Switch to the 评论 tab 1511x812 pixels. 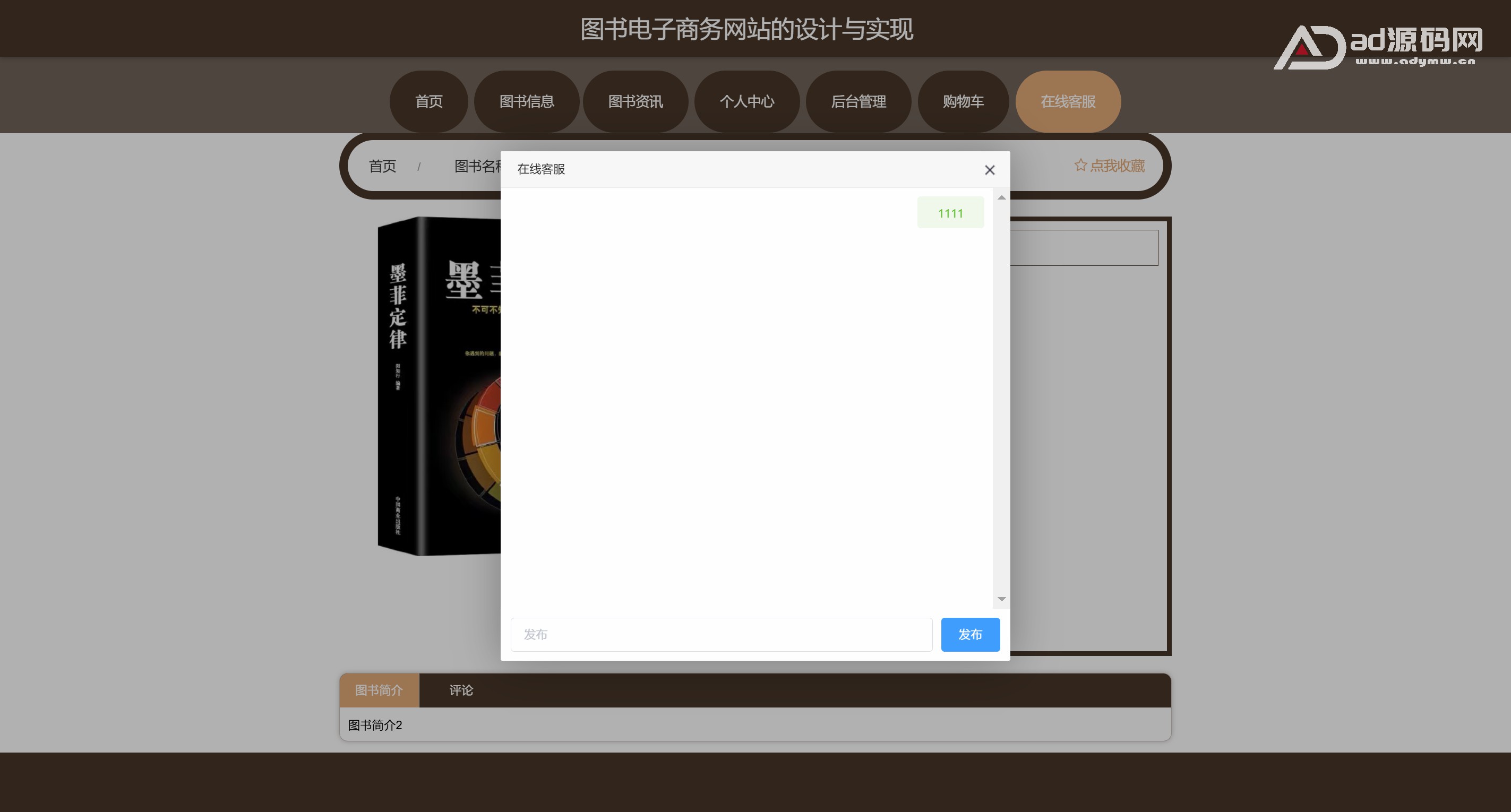460,690
